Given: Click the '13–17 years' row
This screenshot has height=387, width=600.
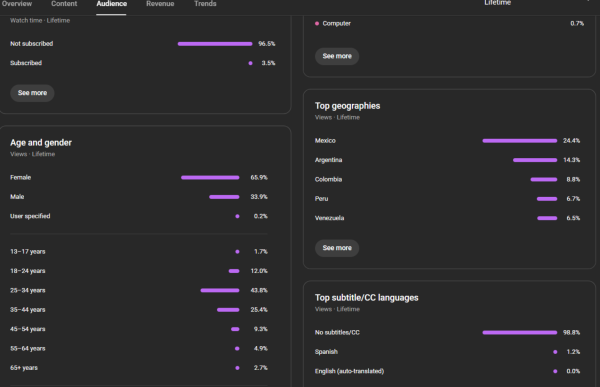Looking at the screenshot, I should 139,251.
